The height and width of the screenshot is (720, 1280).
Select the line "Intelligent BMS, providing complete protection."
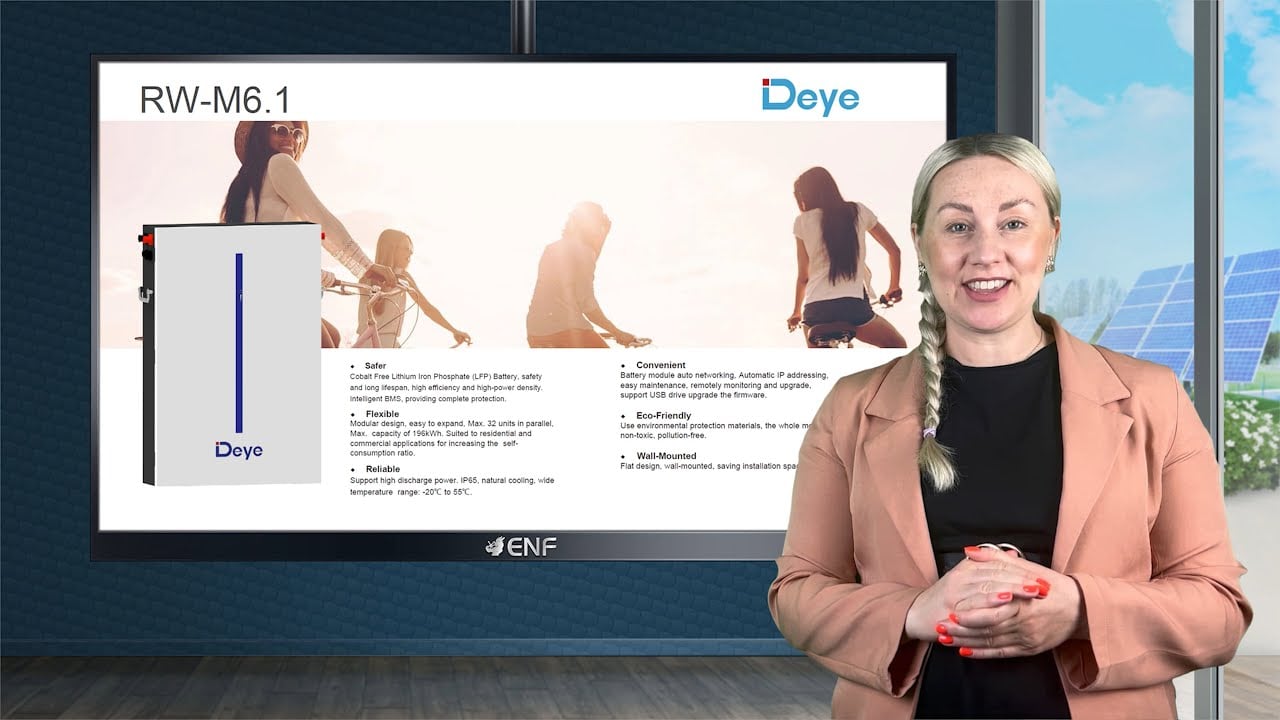pyautogui.click(x=428, y=398)
